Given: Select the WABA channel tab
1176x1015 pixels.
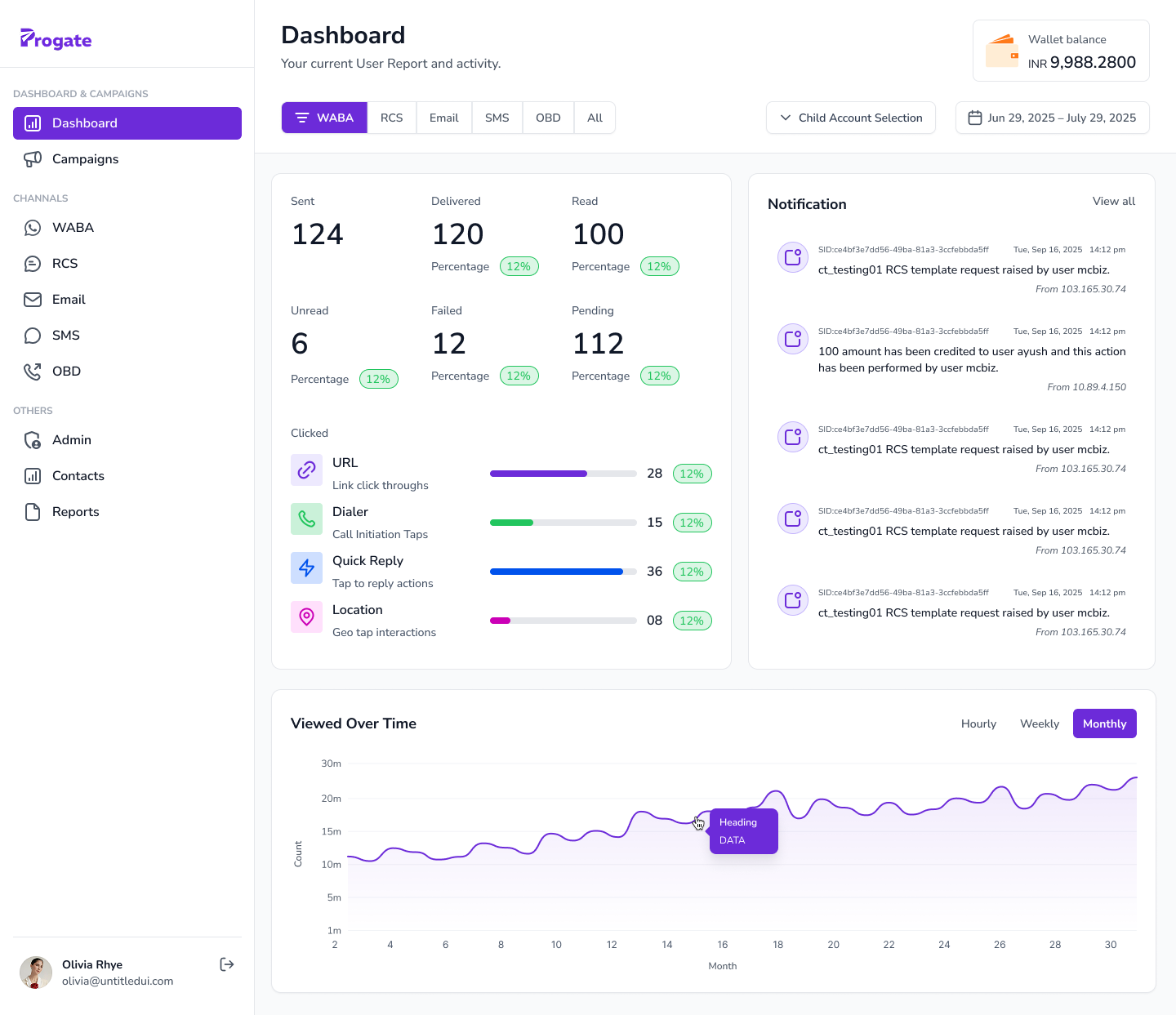Looking at the screenshot, I should (324, 118).
